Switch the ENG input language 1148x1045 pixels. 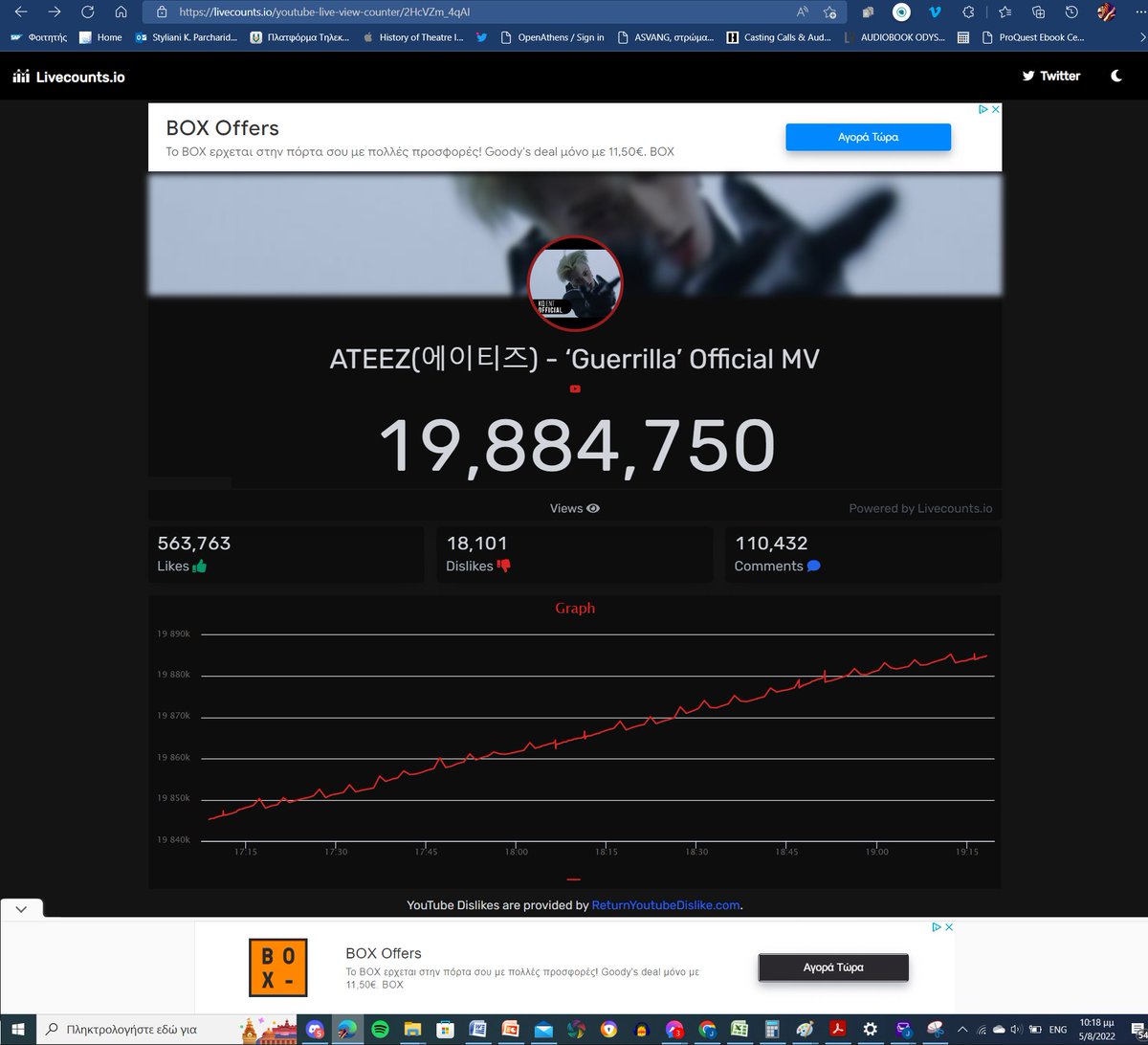coord(1058,1030)
